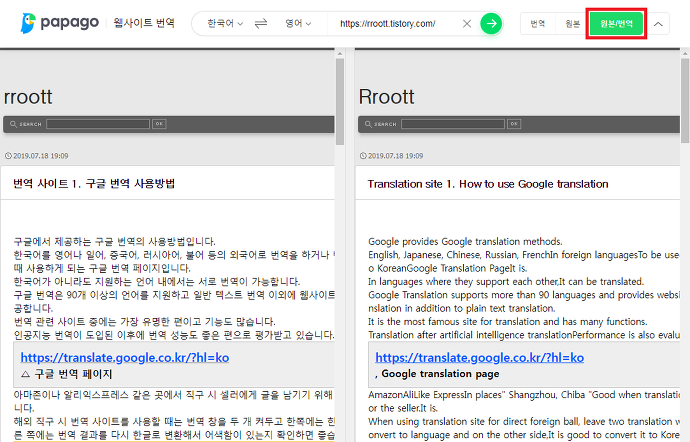Open the Google translate link in left pane

click(125, 357)
